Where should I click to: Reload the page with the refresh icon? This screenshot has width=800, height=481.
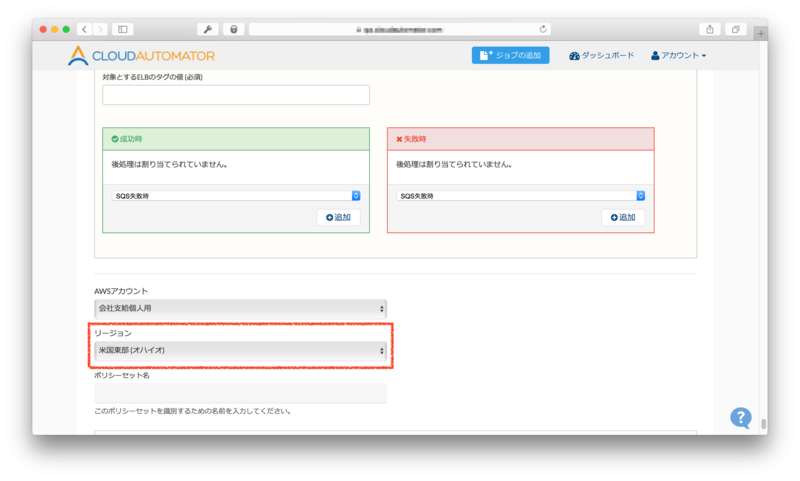pos(543,29)
